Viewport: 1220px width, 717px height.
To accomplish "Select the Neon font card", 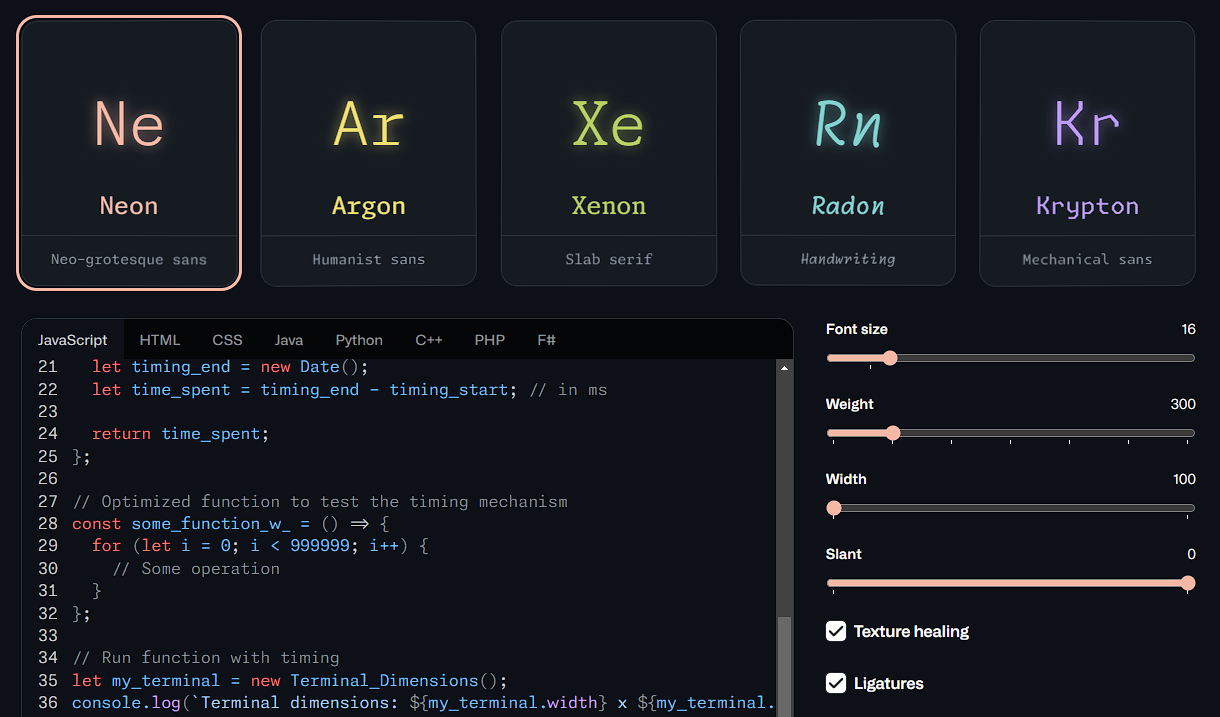I will pyautogui.click(x=129, y=153).
